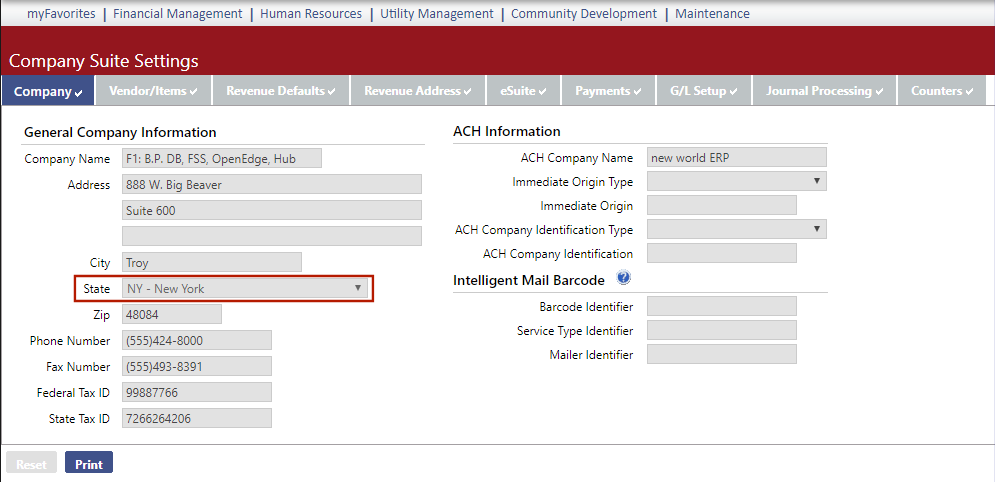Select the Counters tab
The width and height of the screenshot is (995, 482).
(x=942, y=91)
